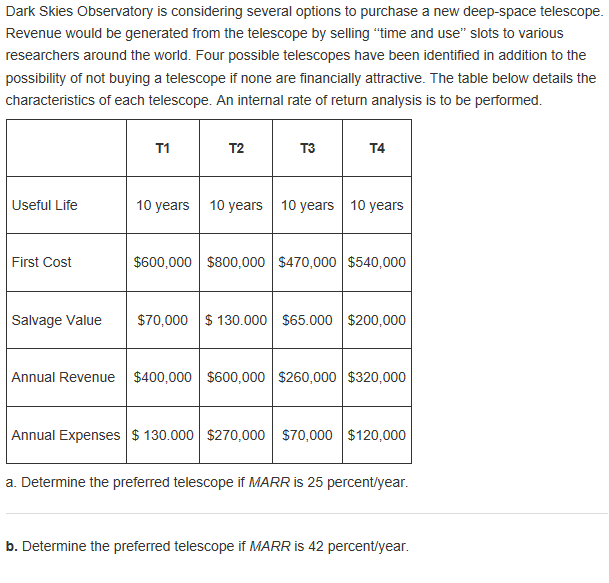Image resolution: width=609 pixels, height=583 pixels.
Task: Select the $470,000 first cost cell
Action: click(307, 262)
